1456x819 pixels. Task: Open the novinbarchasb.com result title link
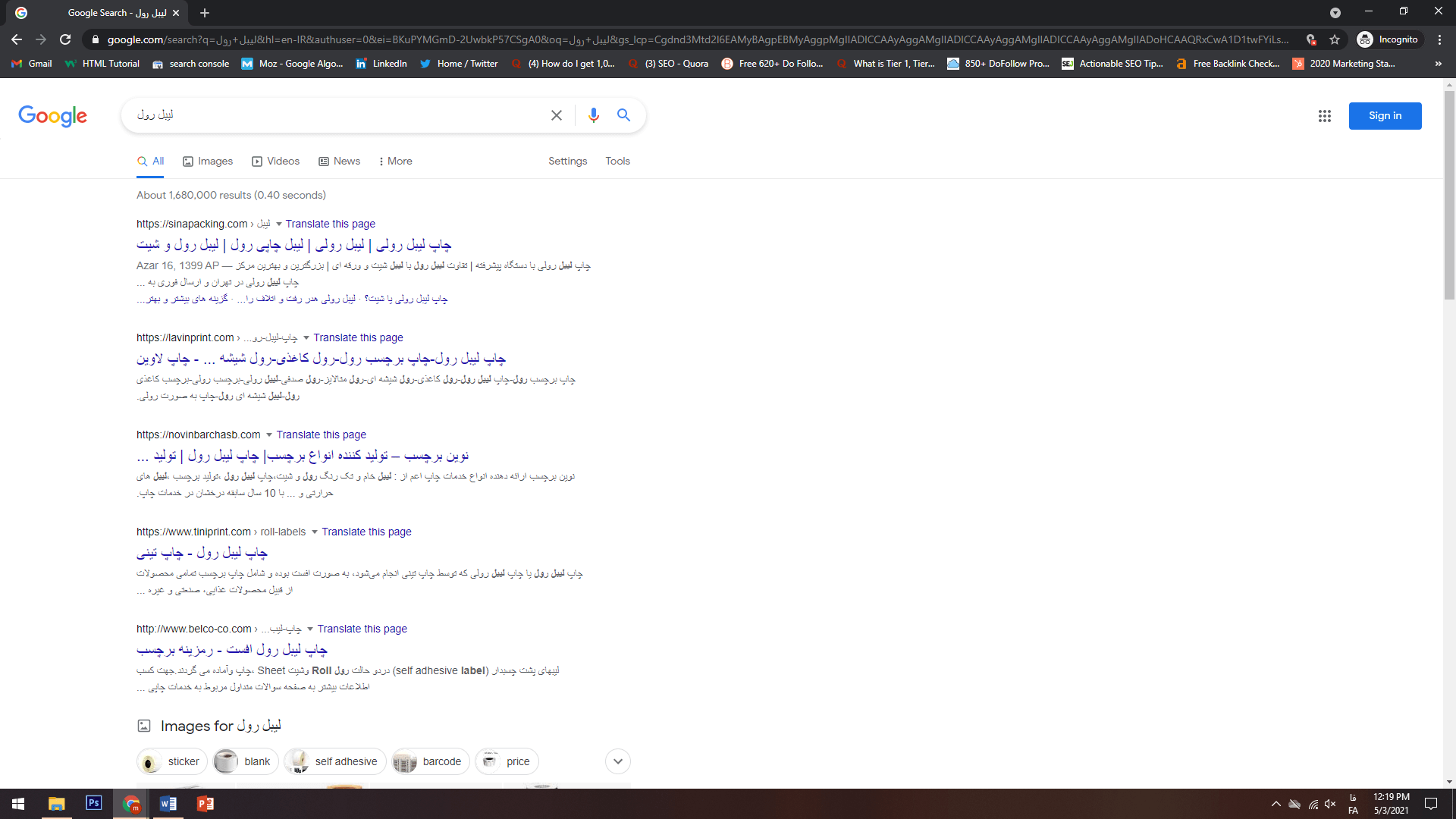tap(303, 456)
